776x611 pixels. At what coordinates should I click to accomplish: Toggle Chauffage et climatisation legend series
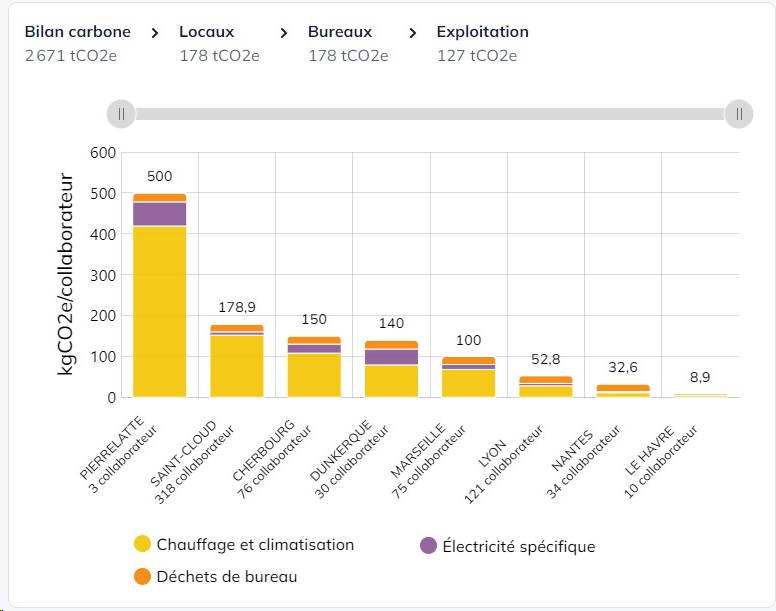tap(244, 544)
